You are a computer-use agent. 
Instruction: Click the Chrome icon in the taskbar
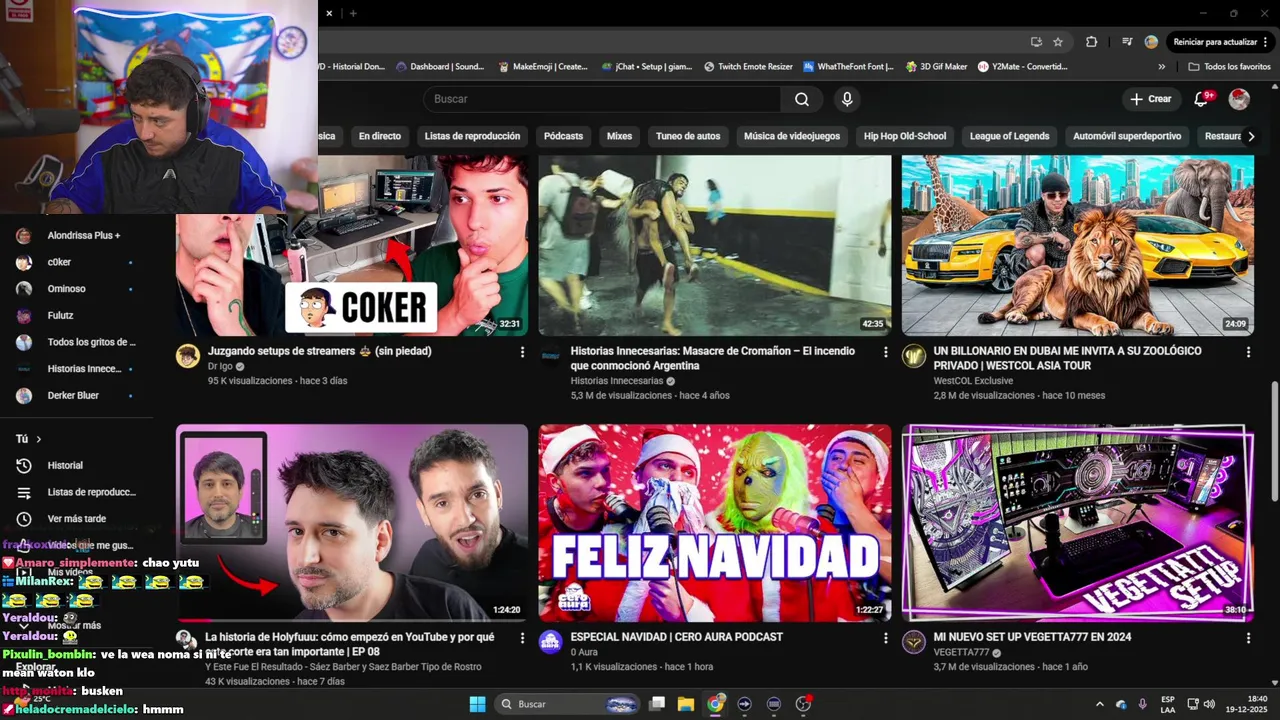tap(715, 704)
